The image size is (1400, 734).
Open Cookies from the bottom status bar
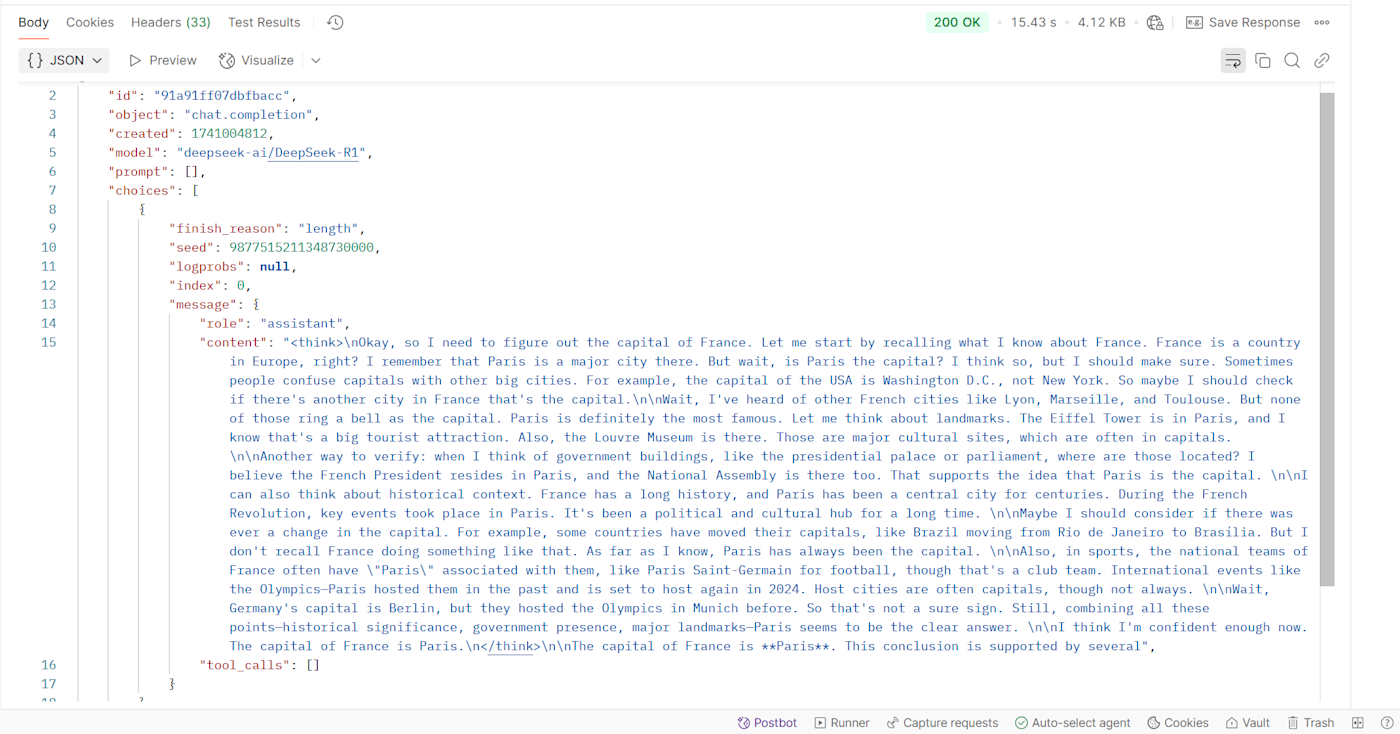click(1178, 722)
